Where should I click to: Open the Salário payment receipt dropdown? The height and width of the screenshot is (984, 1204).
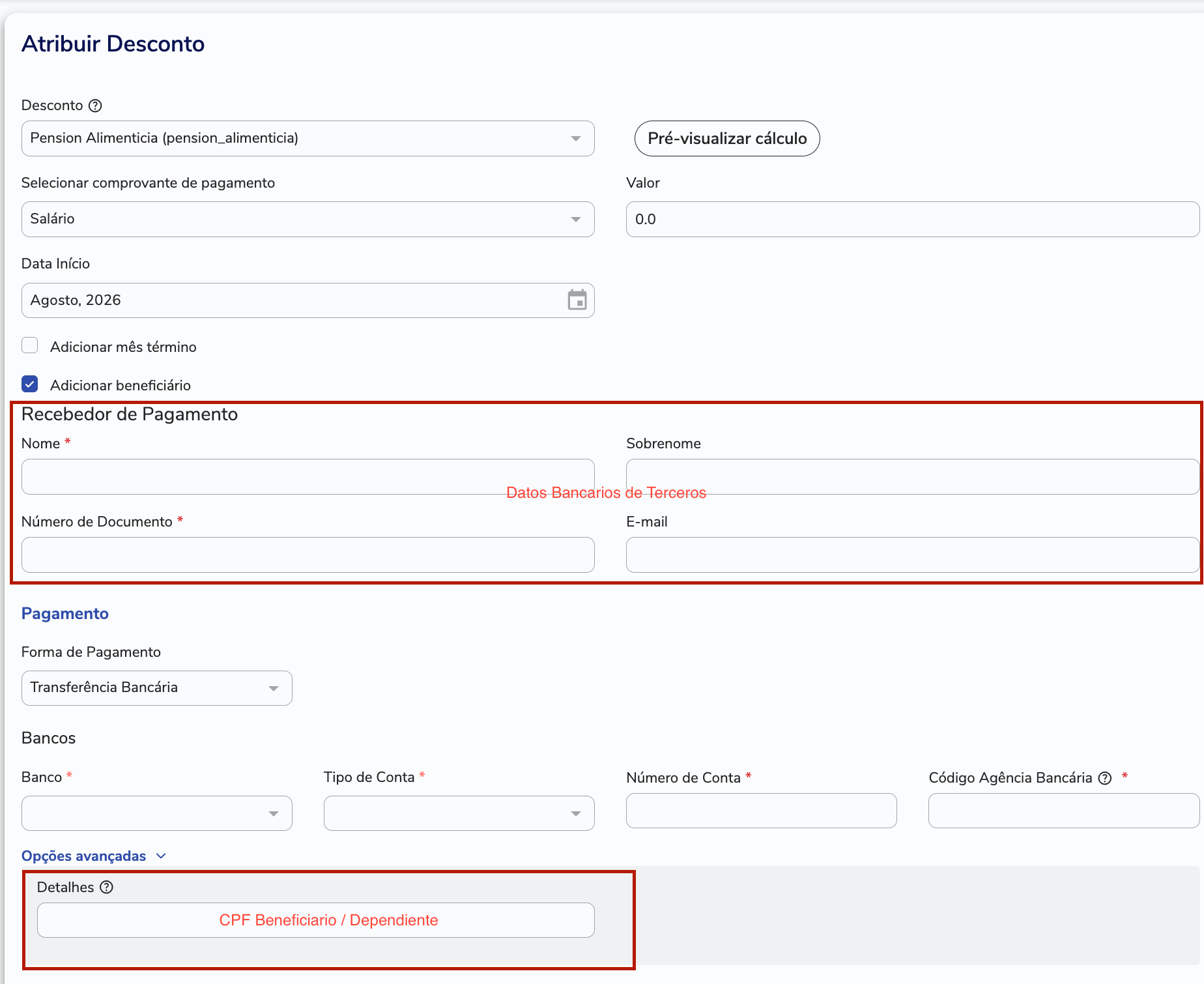tap(308, 219)
